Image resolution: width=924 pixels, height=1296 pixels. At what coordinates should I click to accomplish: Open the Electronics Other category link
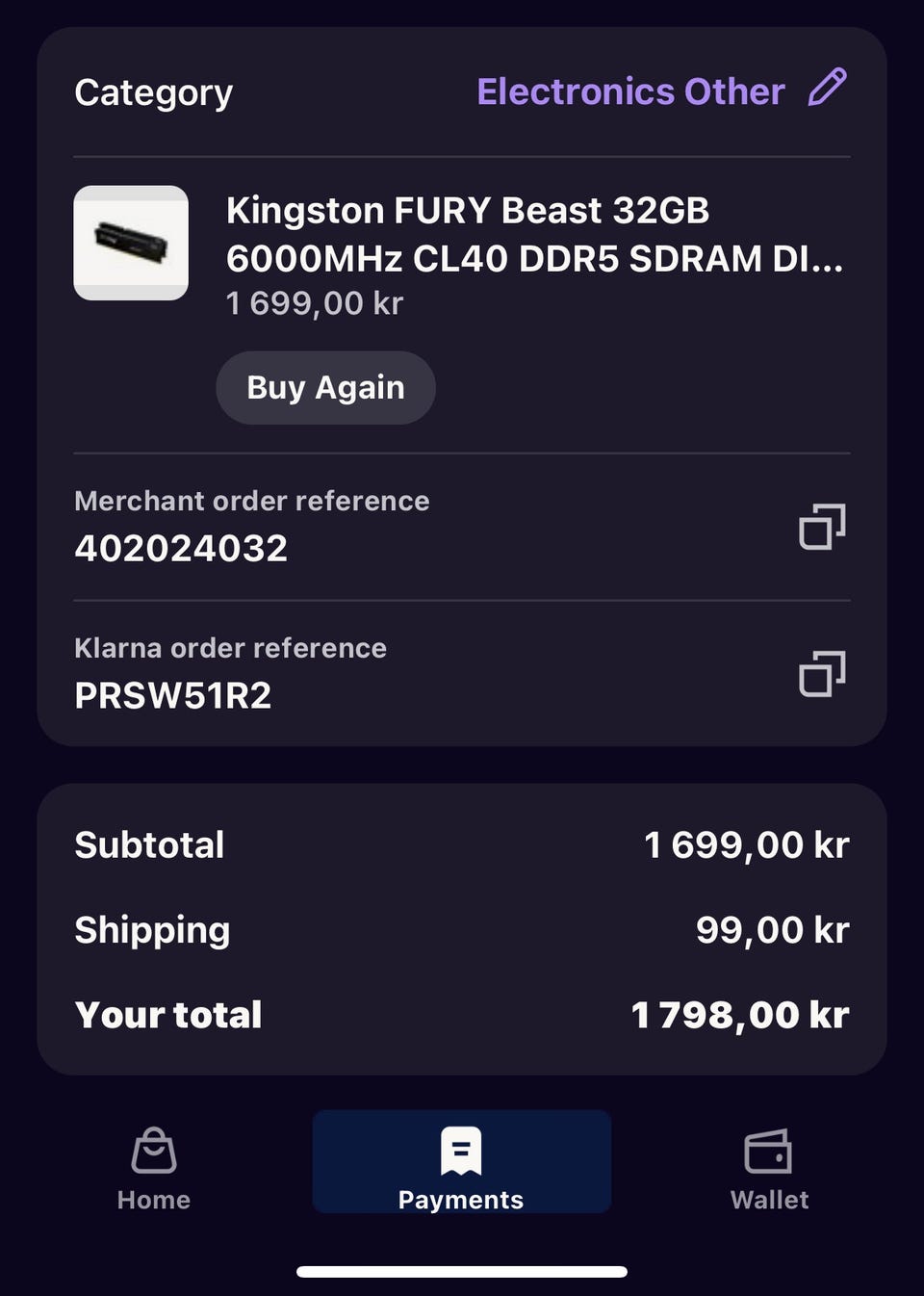(630, 91)
